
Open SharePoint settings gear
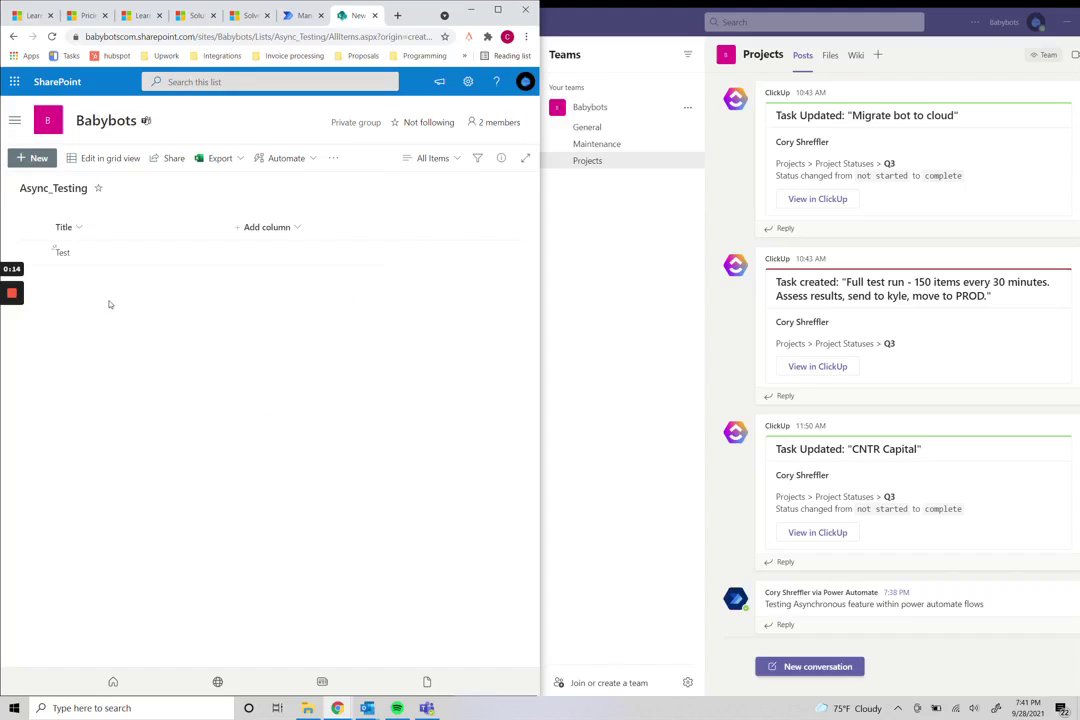click(x=468, y=81)
